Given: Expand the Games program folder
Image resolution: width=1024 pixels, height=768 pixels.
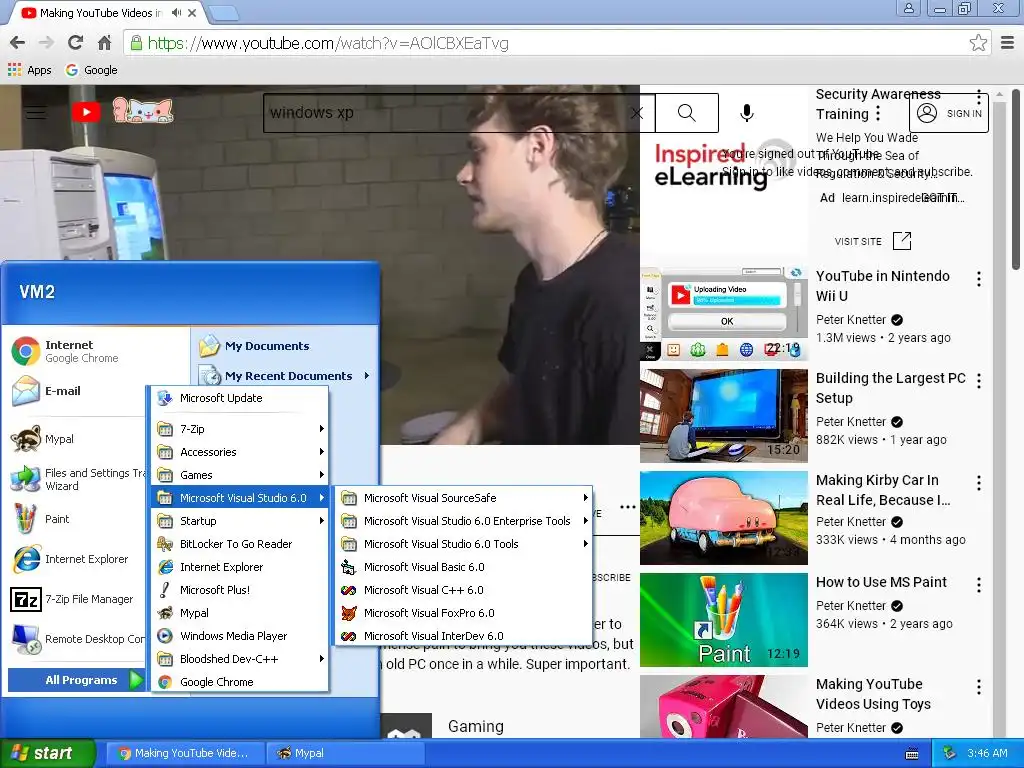Looking at the screenshot, I should tap(240, 475).
